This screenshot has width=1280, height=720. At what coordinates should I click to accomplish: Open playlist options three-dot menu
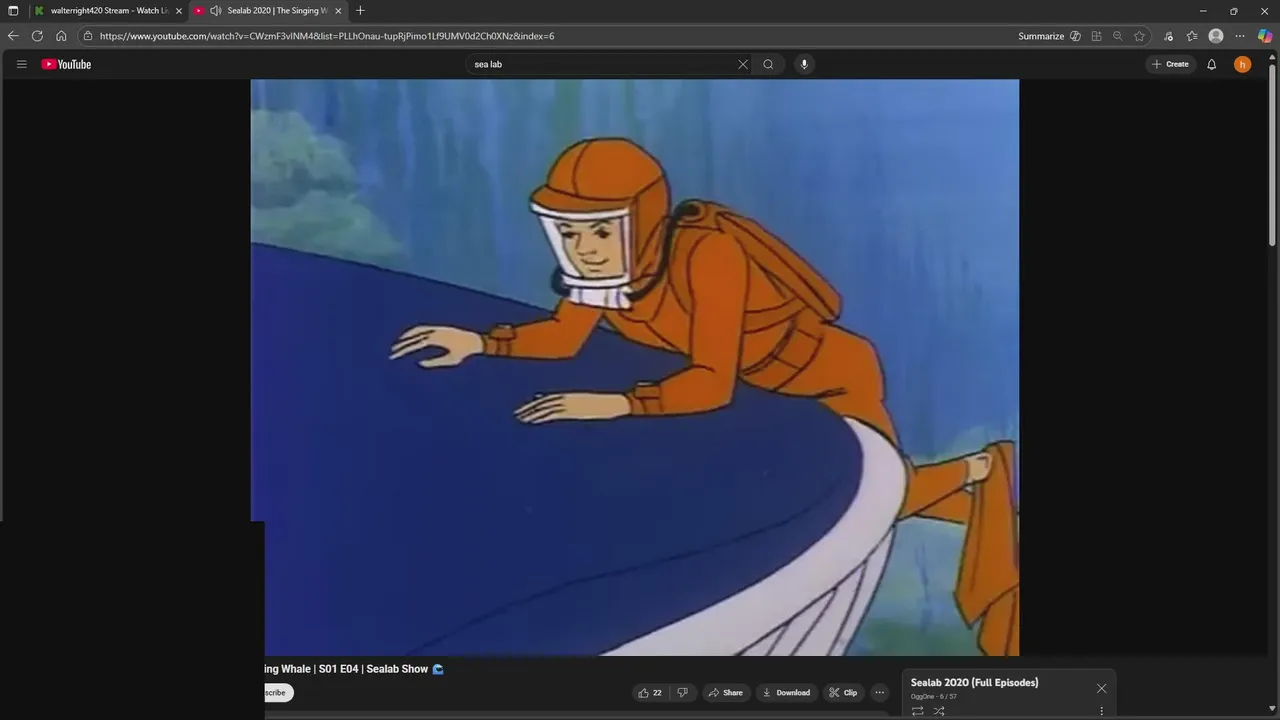pyautogui.click(x=1101, y=711)
